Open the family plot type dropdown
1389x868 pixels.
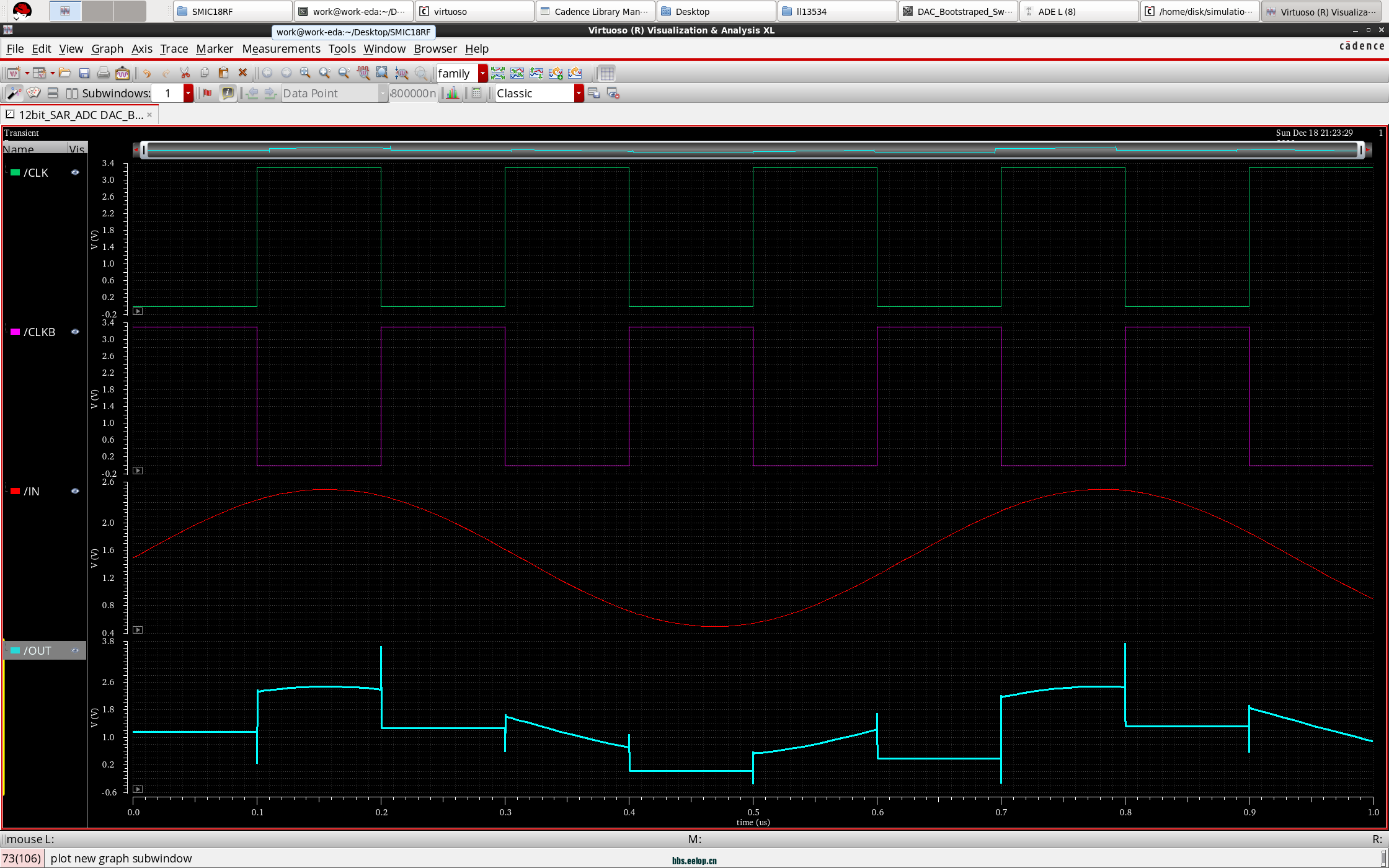(482, 73)
